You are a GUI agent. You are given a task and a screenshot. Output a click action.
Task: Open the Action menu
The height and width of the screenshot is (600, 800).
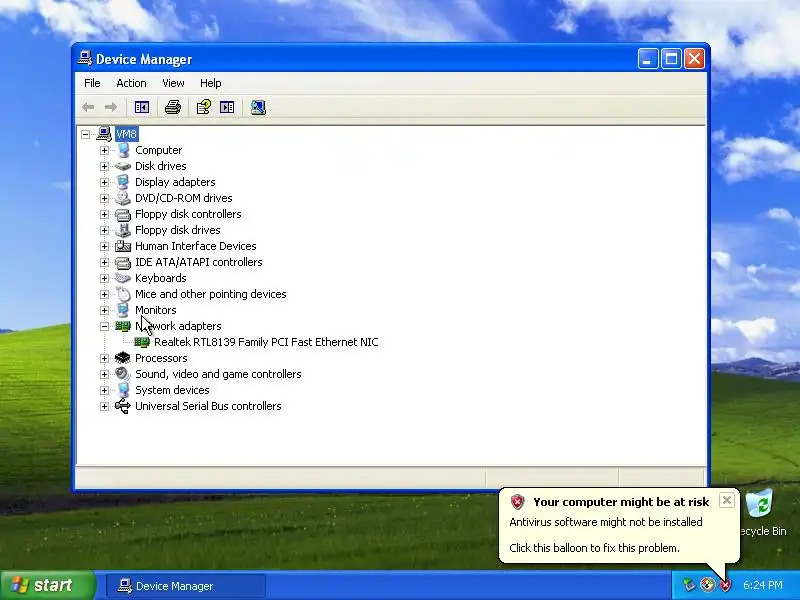coord(131,83)
